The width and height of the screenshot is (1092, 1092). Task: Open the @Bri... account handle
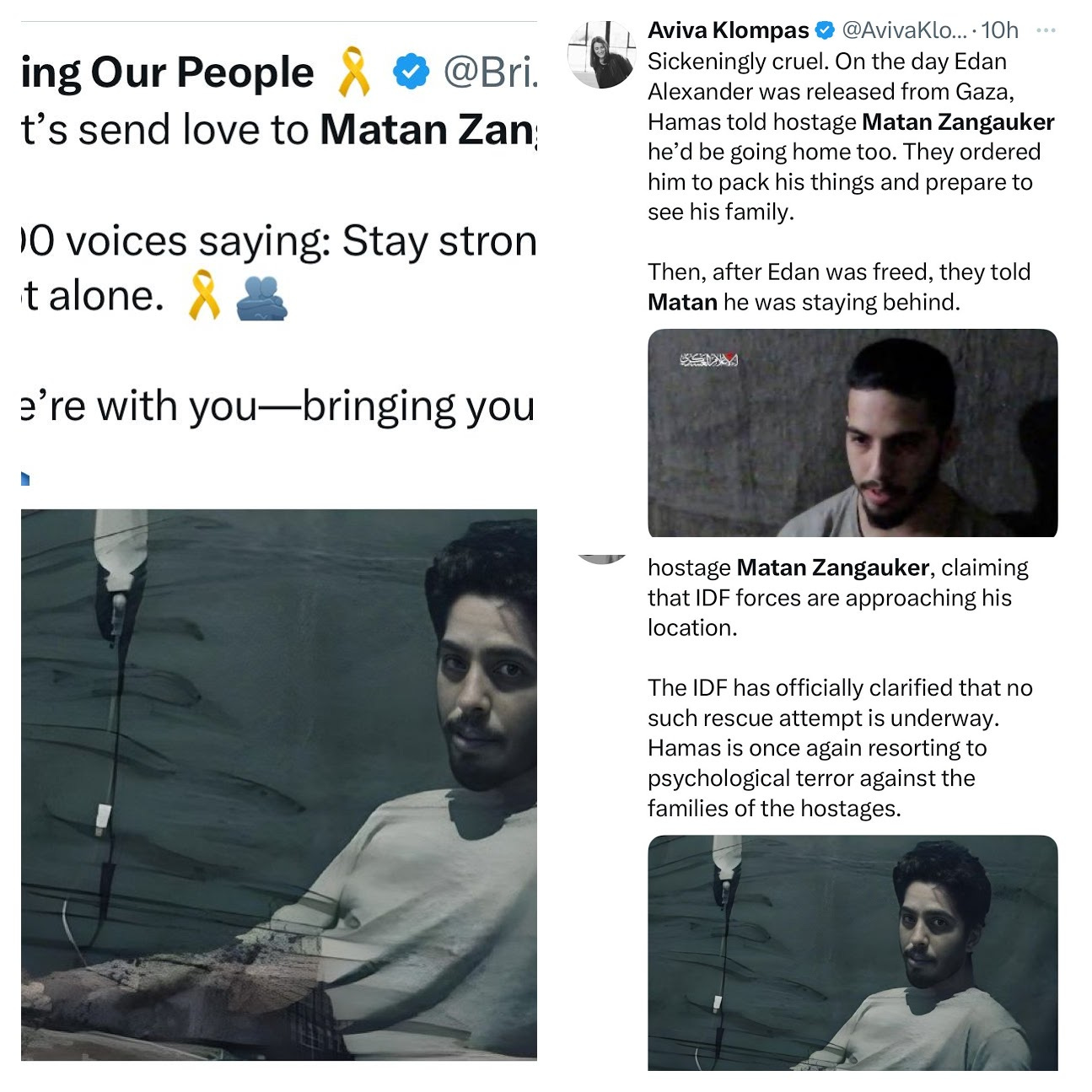coord(490,72)
